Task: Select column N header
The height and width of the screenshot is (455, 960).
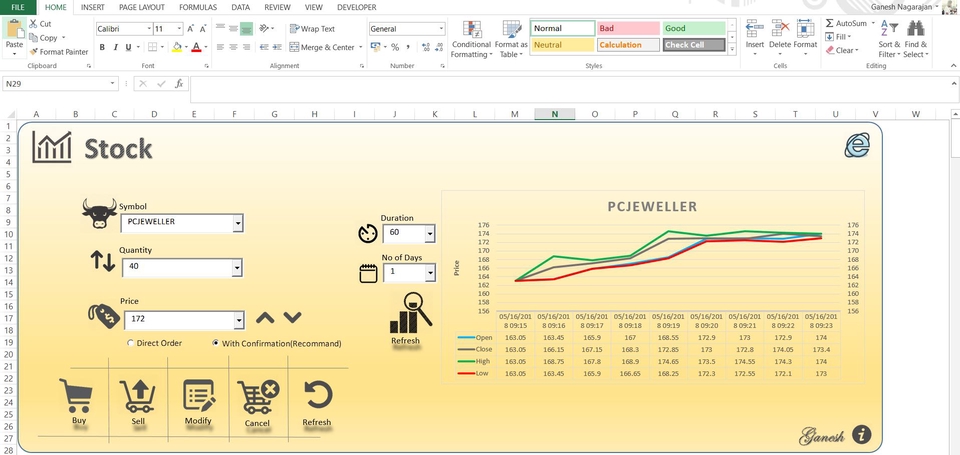Action: coord(555,114)
